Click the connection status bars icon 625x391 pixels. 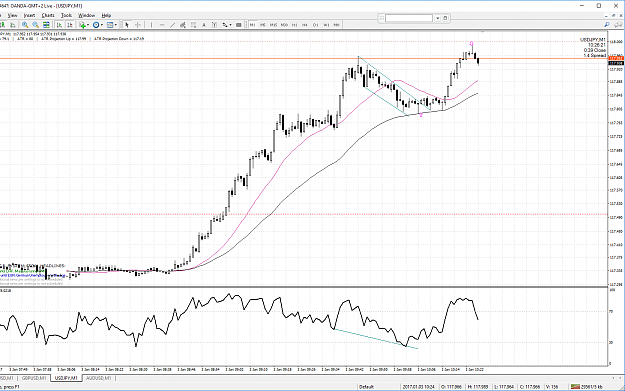[575, 387]
